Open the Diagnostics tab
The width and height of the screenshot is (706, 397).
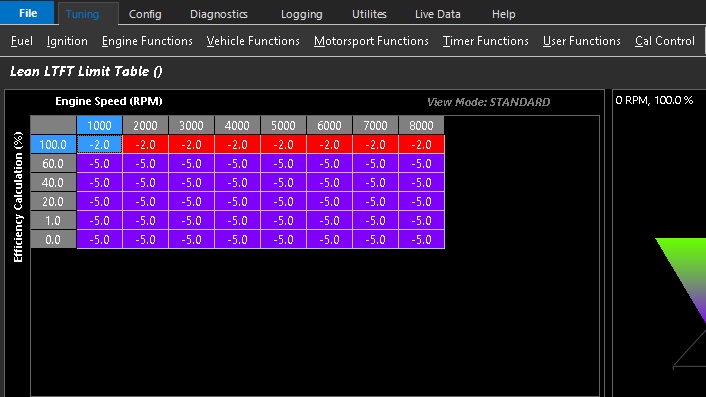click(x=218, y=14)
